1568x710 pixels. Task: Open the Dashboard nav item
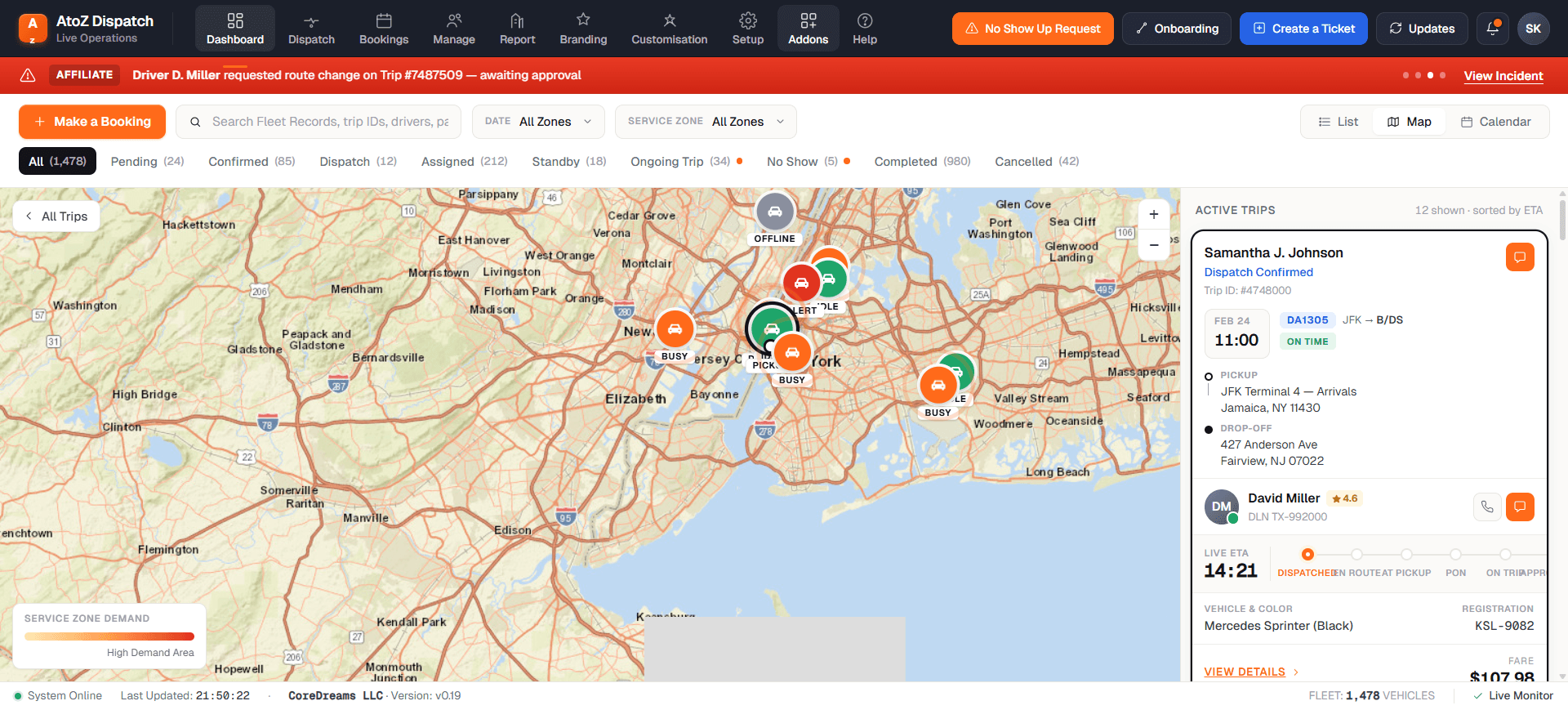pos(235,29)
